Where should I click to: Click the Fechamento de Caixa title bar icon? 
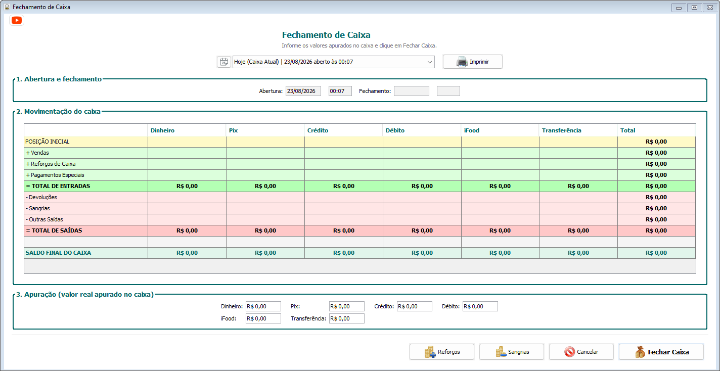click(6, 7)
